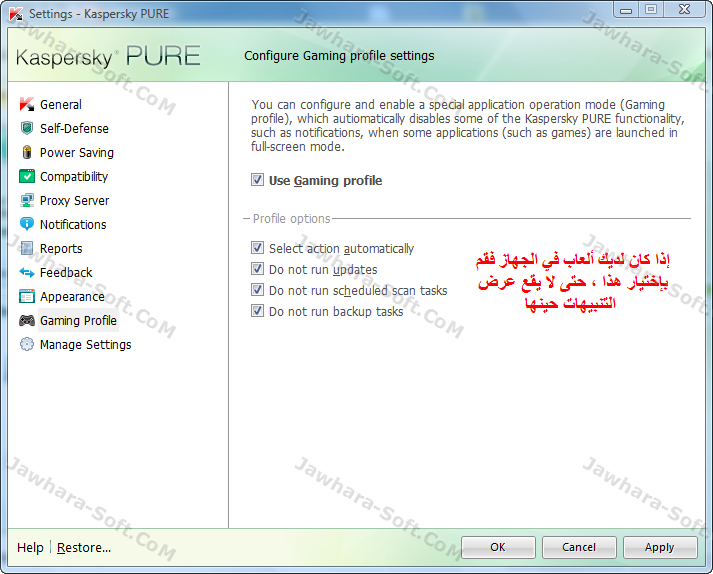
Task: Uncheck Select action automatically
Action: 257,247
